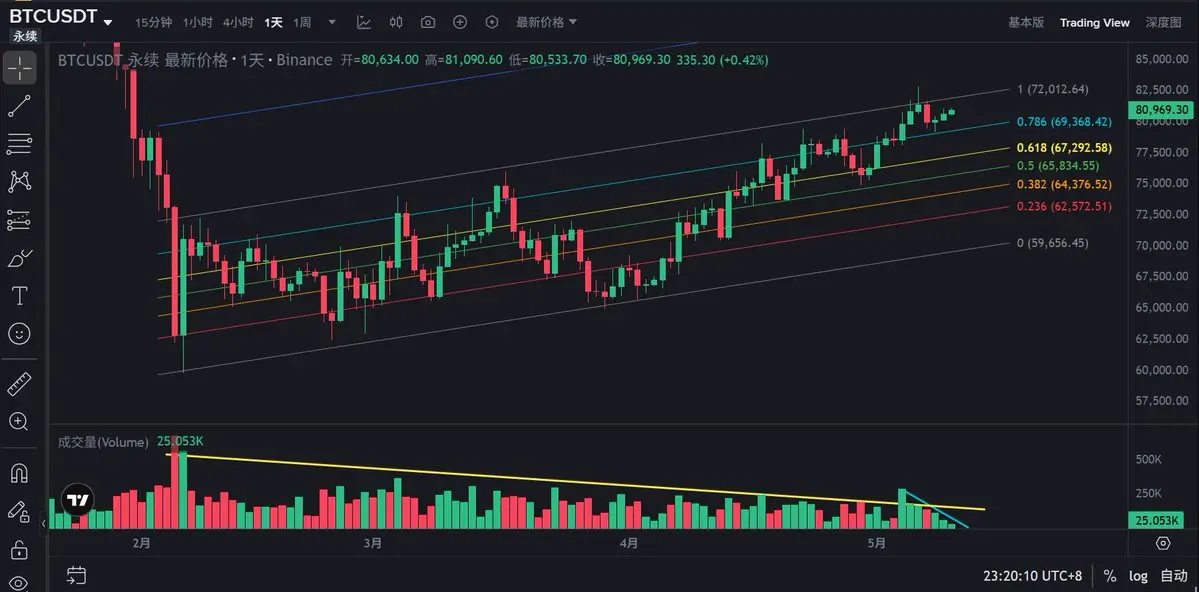Open the indicators line chart icon
1199x592 pixels.
[x=364, y=22]
